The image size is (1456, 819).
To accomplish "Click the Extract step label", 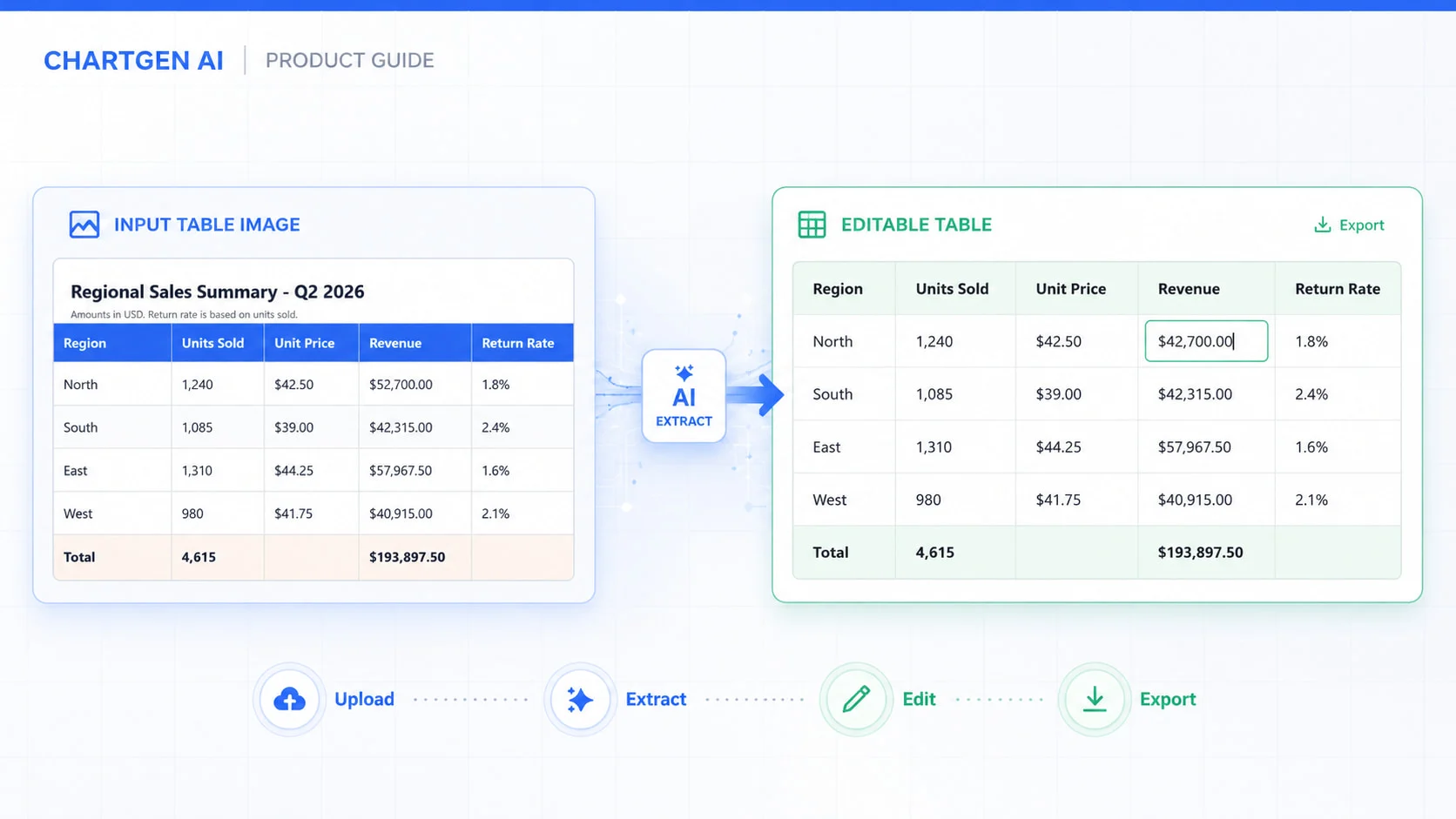I will 656,699.
